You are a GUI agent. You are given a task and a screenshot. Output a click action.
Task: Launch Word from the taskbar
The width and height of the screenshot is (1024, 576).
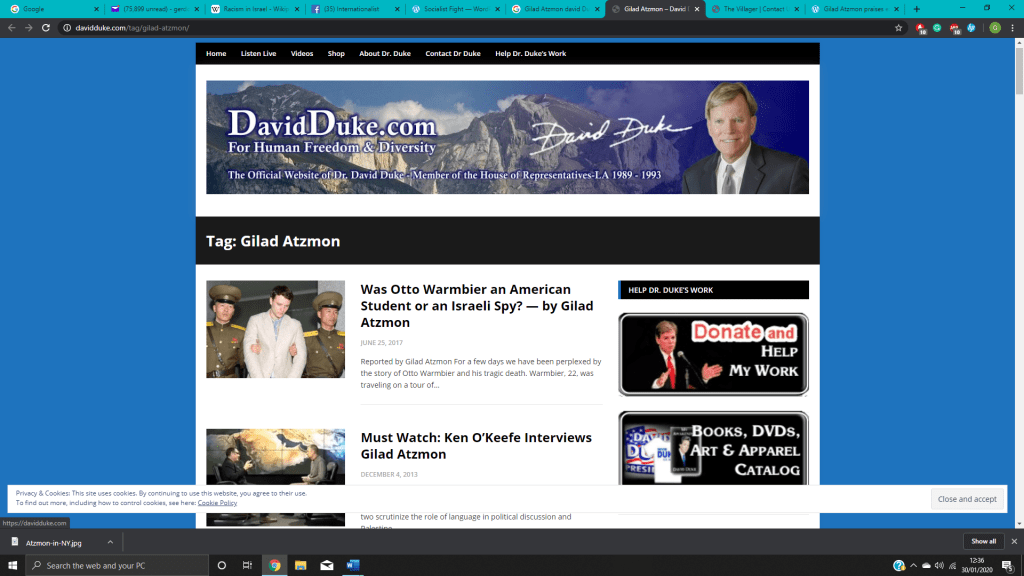pyautogui.click(x=352, y=565)
